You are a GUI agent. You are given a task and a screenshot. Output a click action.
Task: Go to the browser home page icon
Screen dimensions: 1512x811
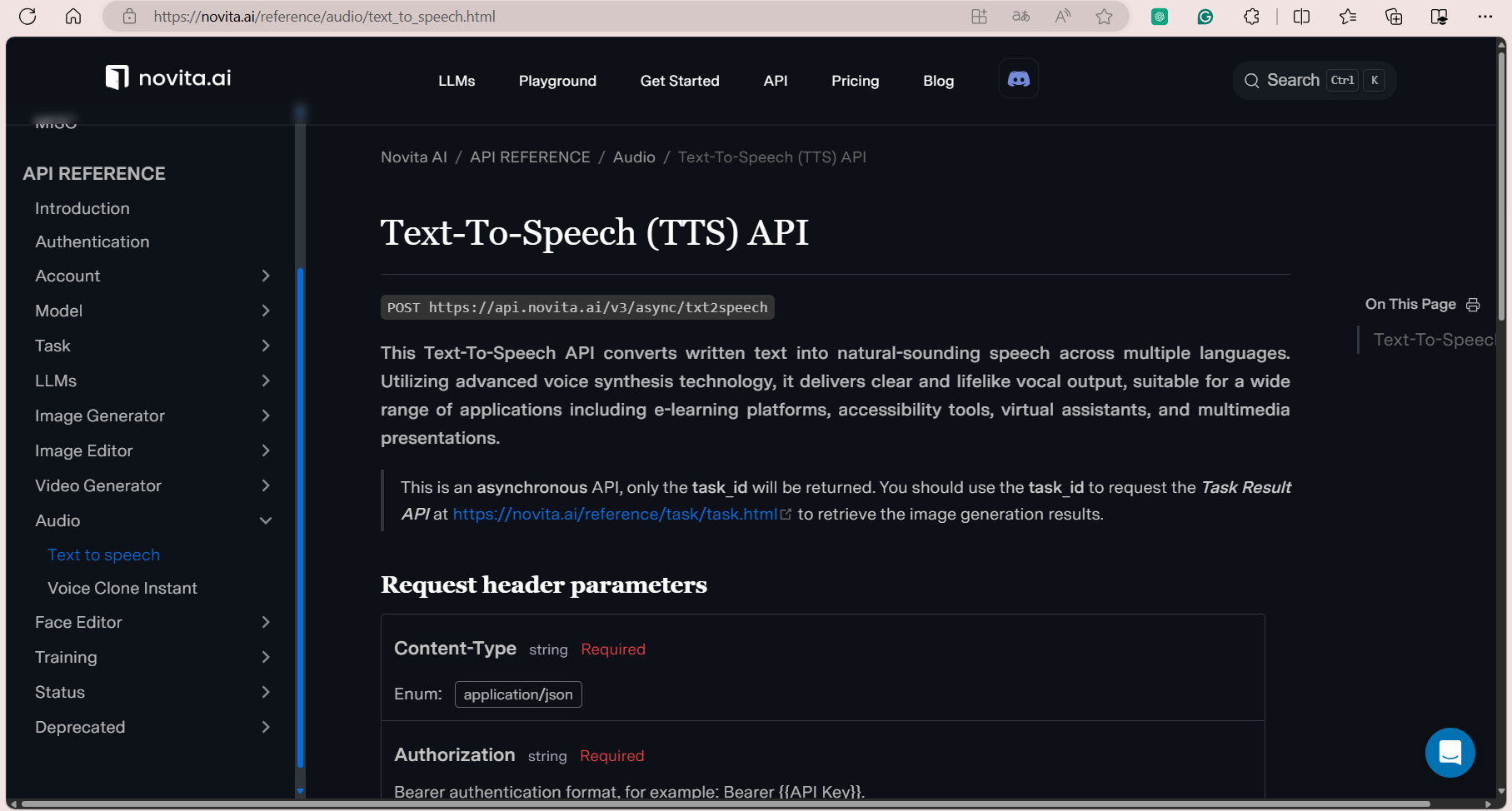(73, 17)
